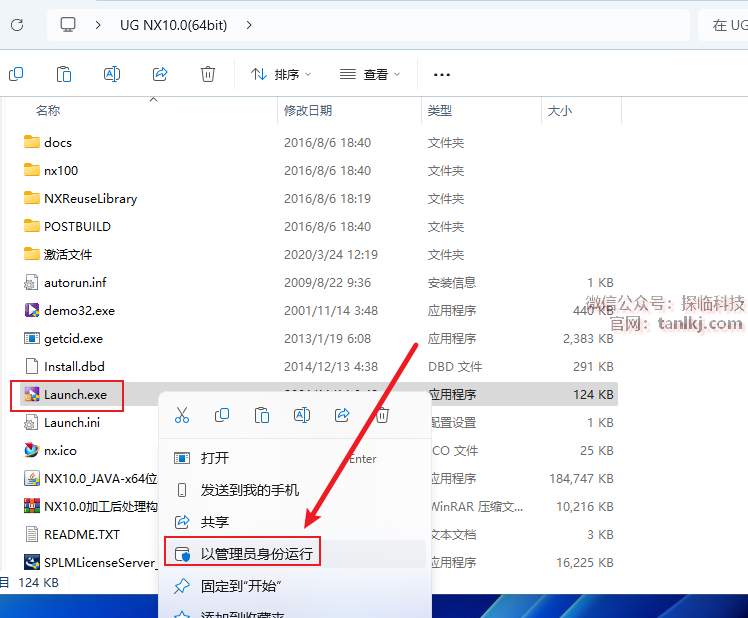Click the date 2016/8/6 18:19 of NXReuseLibrary
748x618 pixels.
tap(327, 199)
